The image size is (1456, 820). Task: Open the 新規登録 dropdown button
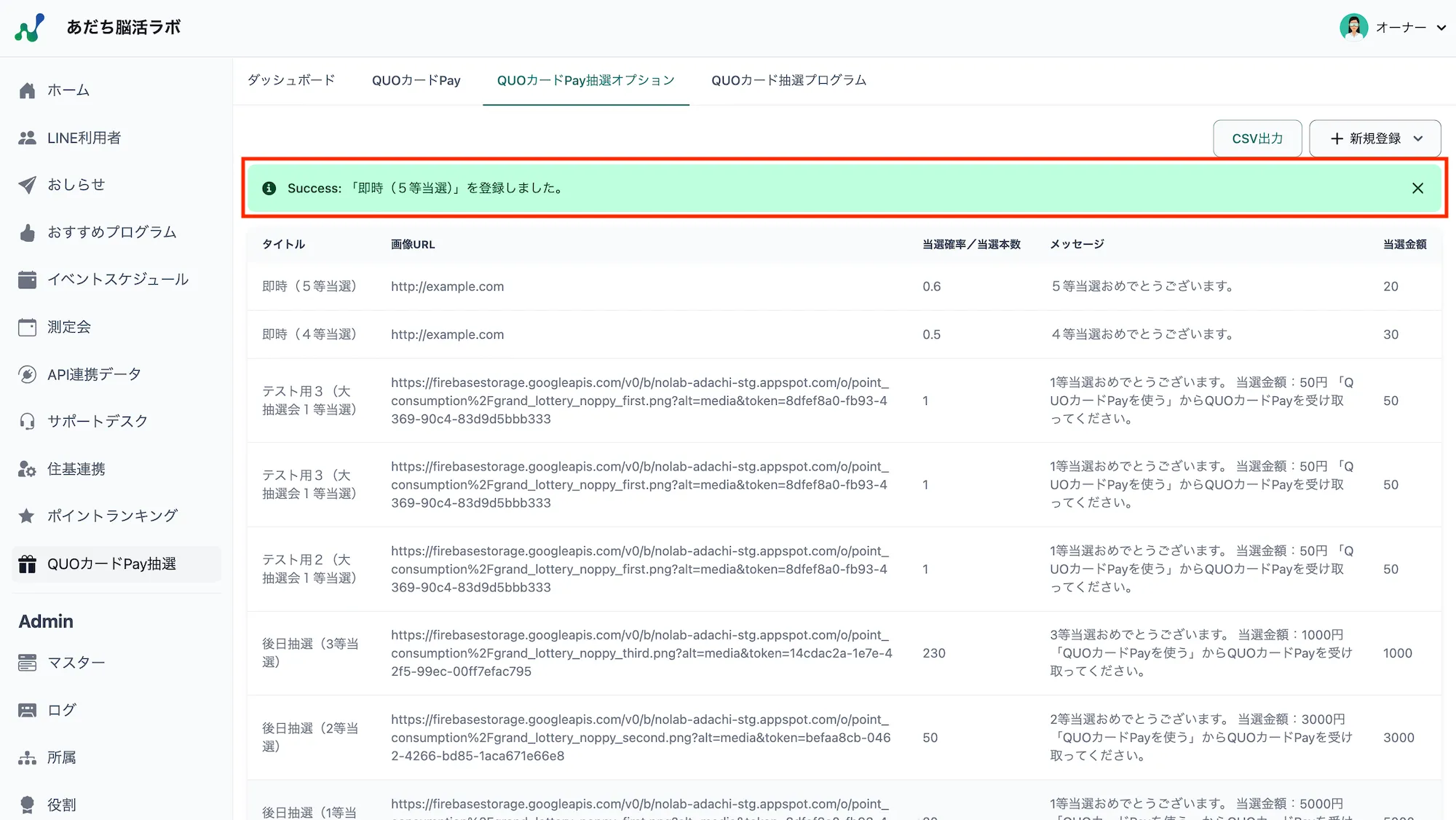point(1375,138)
